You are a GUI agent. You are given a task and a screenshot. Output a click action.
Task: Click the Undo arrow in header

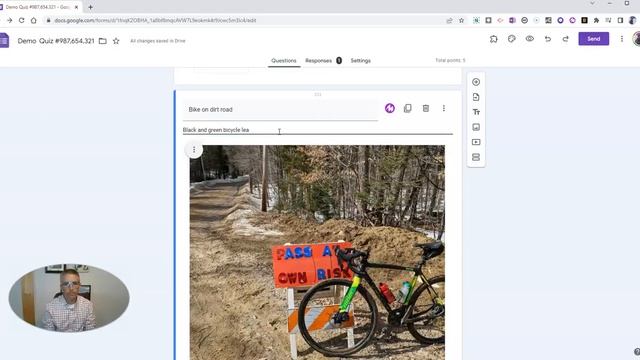click(x=548, y=39)
